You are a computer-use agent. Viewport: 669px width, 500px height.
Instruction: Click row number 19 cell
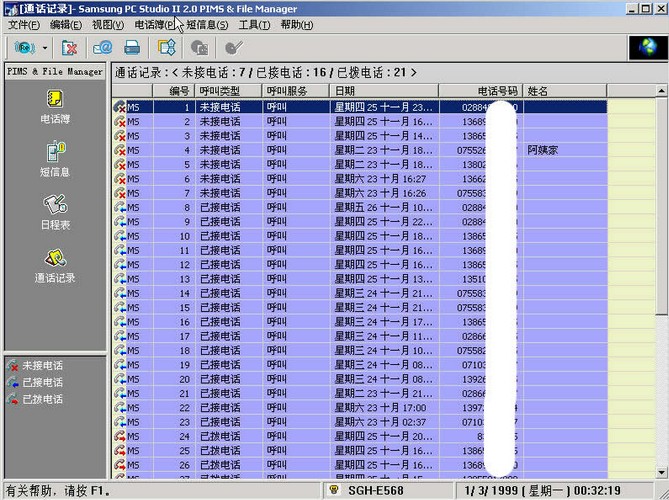[x=174, y=365]
